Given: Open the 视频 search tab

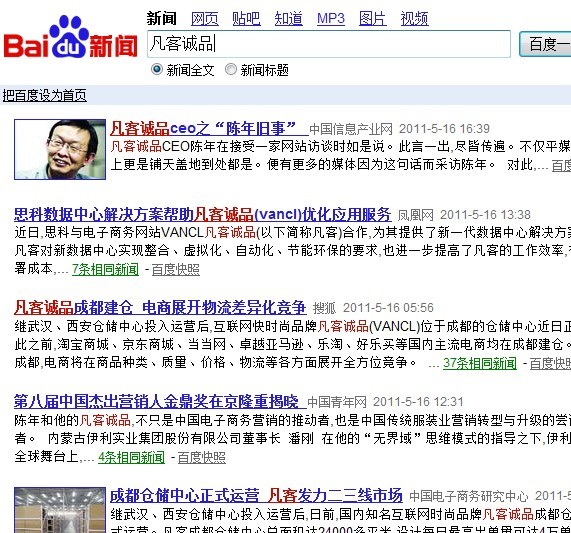Looking at the screenshot, I should click(x=414, y=19).
